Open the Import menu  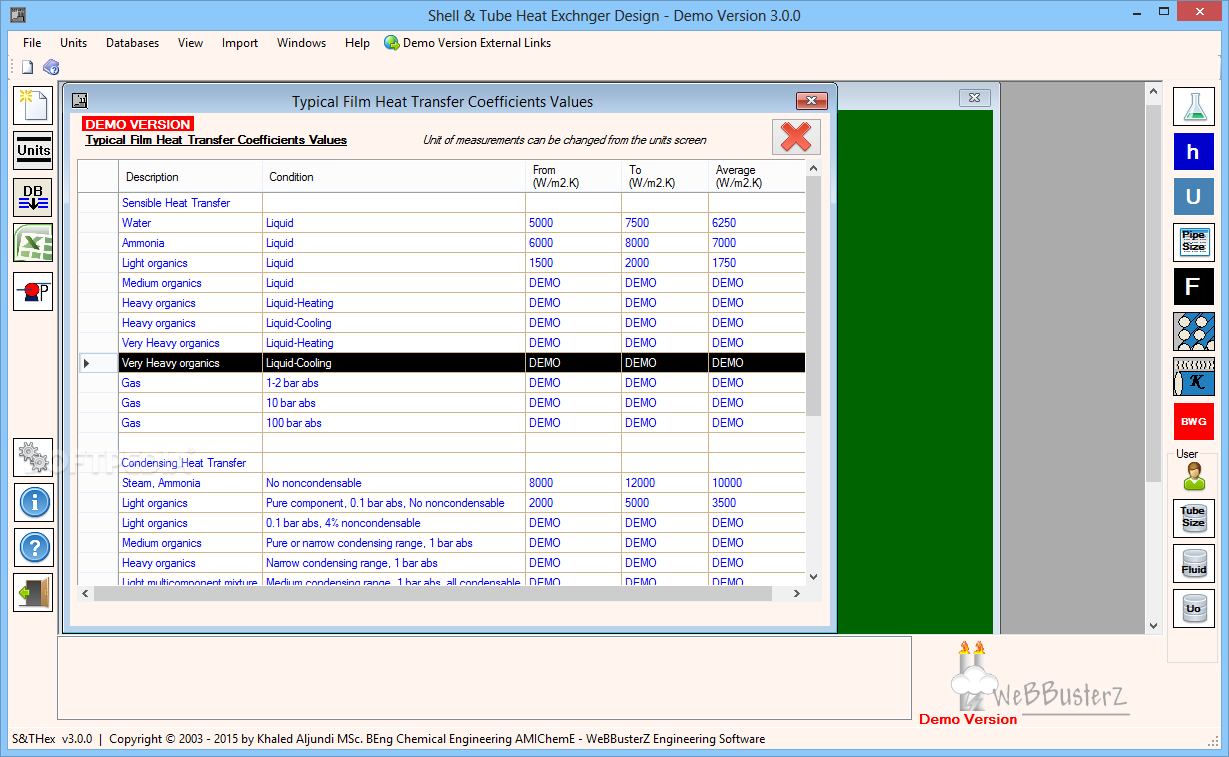[x=240, y=43]
